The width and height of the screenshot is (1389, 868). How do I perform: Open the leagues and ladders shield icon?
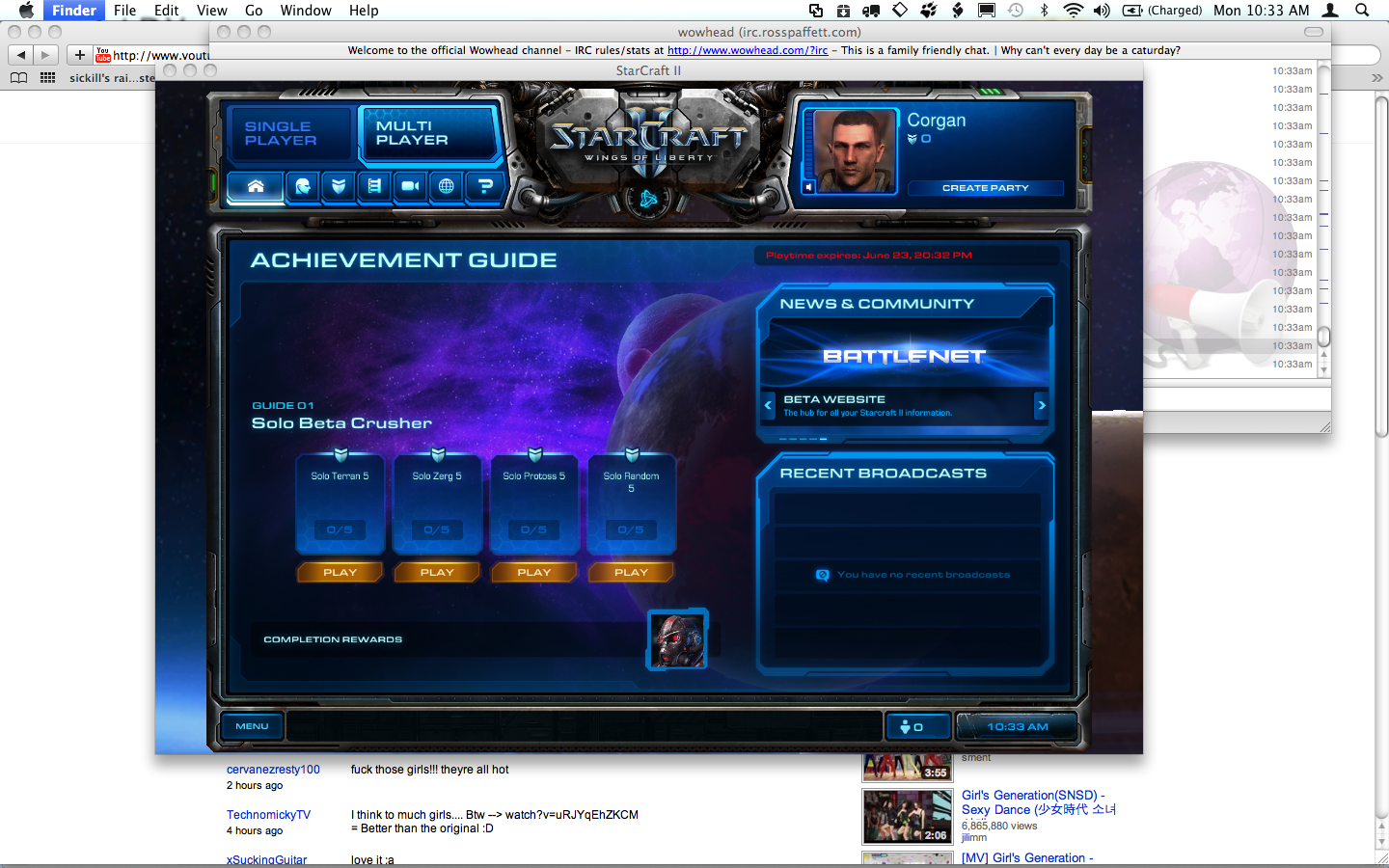(x=339, y=186)
